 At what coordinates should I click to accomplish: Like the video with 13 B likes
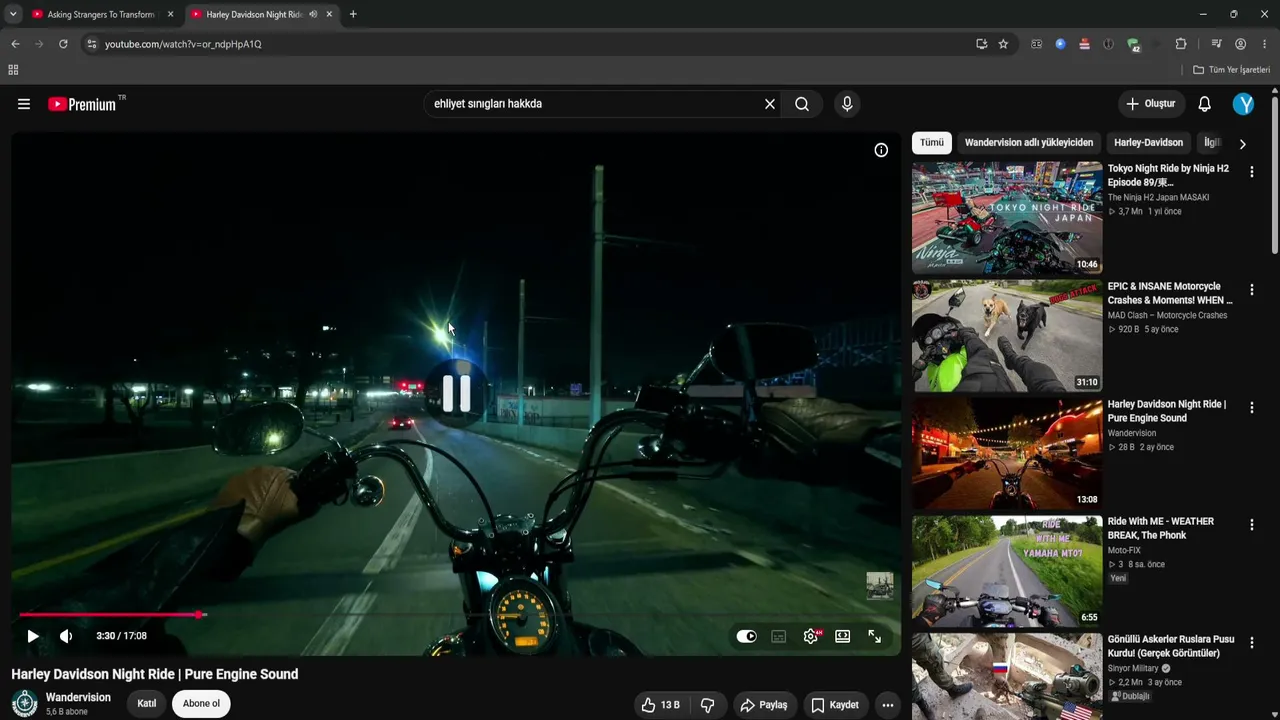[661, 705]
